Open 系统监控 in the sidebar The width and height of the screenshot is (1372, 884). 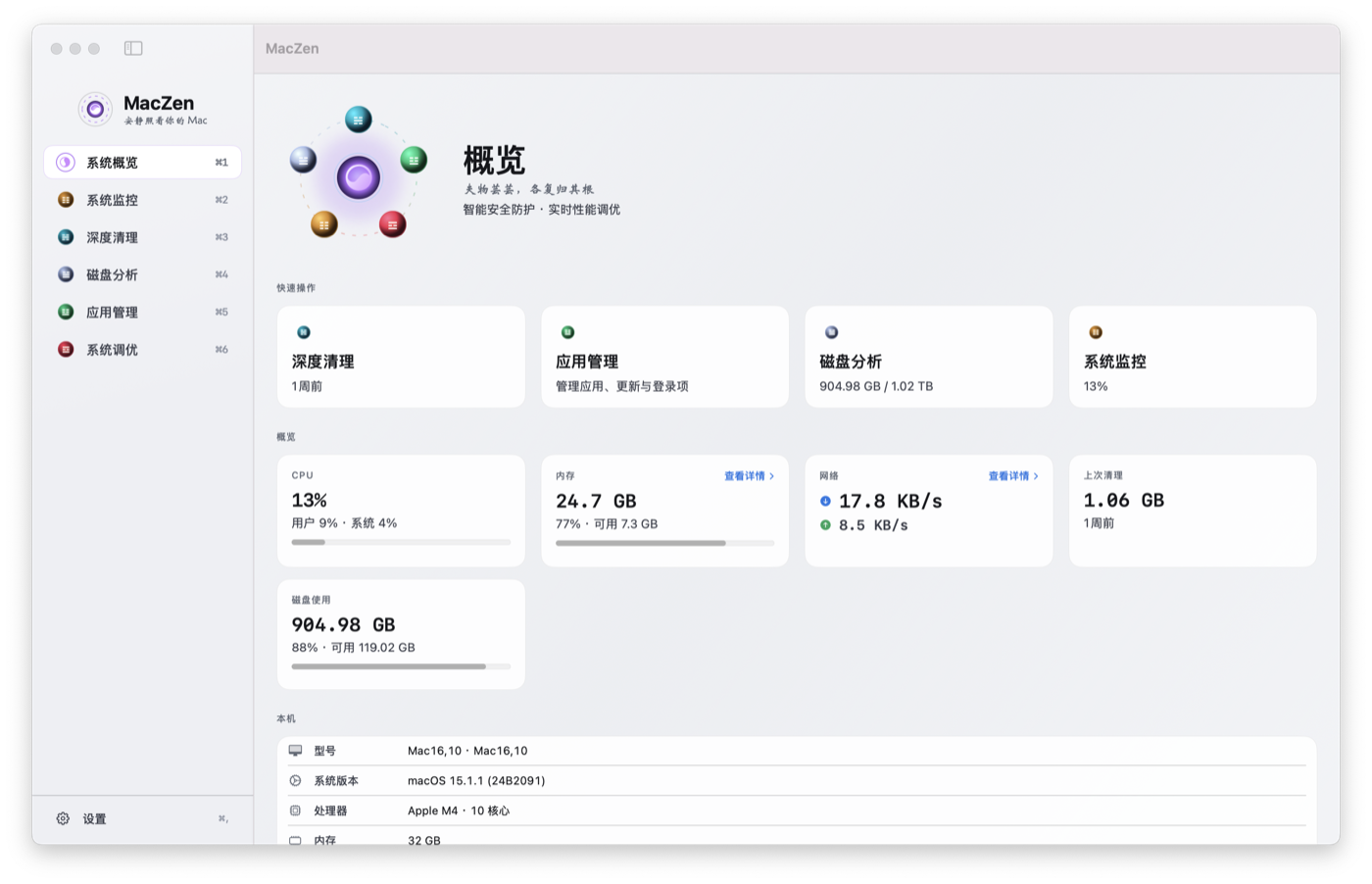coord(142,200)
